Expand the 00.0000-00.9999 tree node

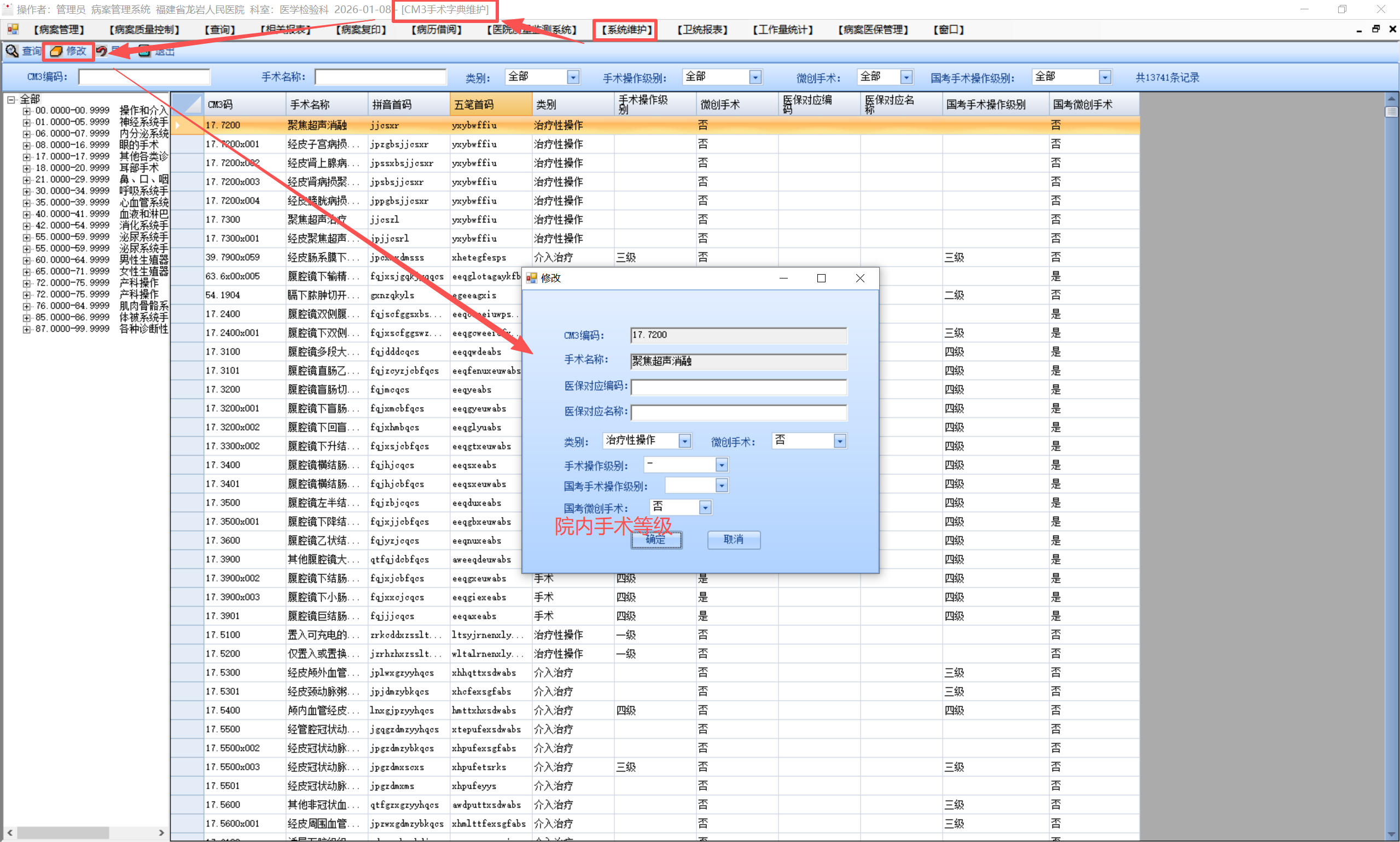(26, 111)
